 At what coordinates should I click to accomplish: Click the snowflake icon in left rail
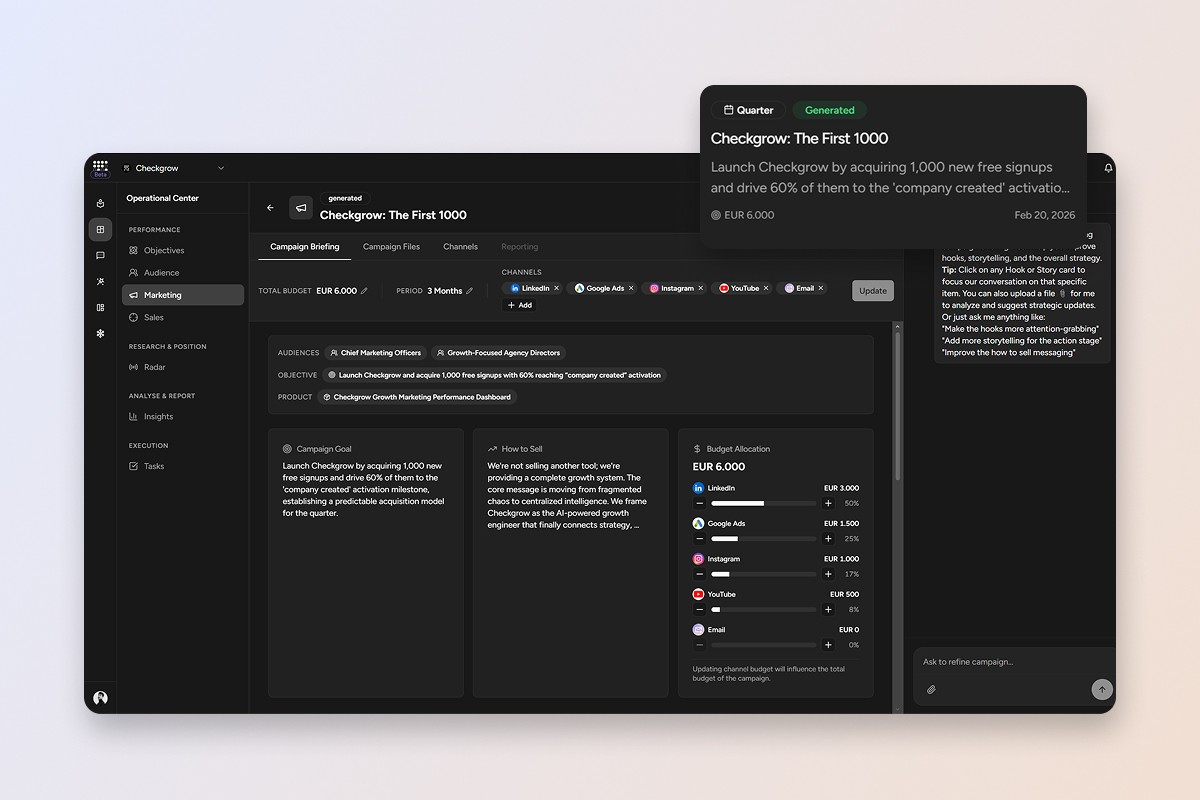pyautogui.click(x=100, y=334)
